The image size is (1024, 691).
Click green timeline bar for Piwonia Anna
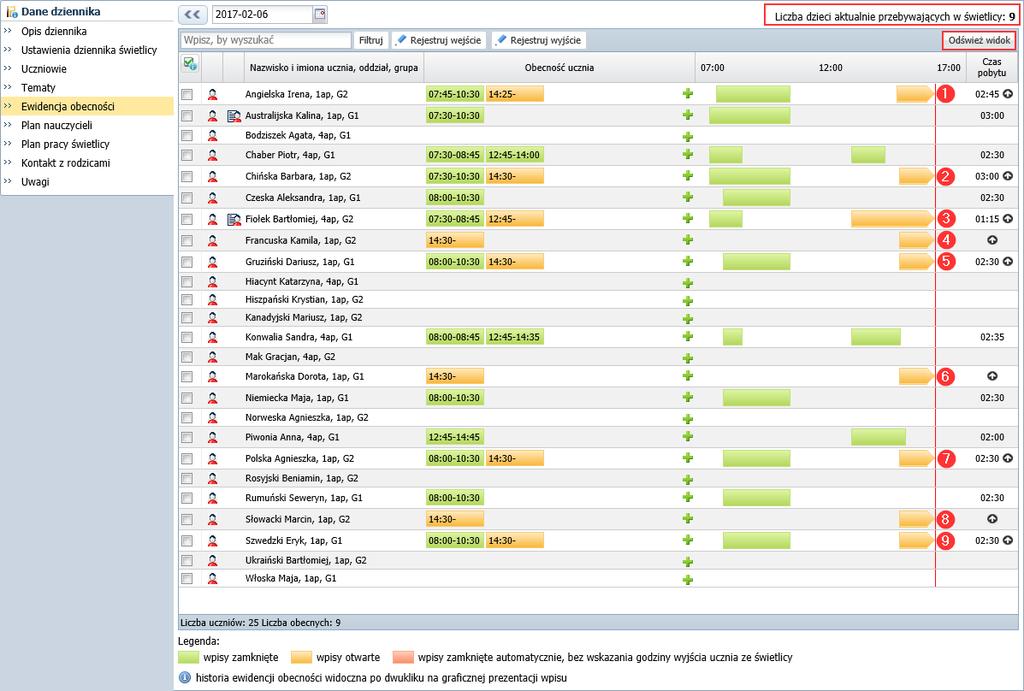click(x=878, y=437)
